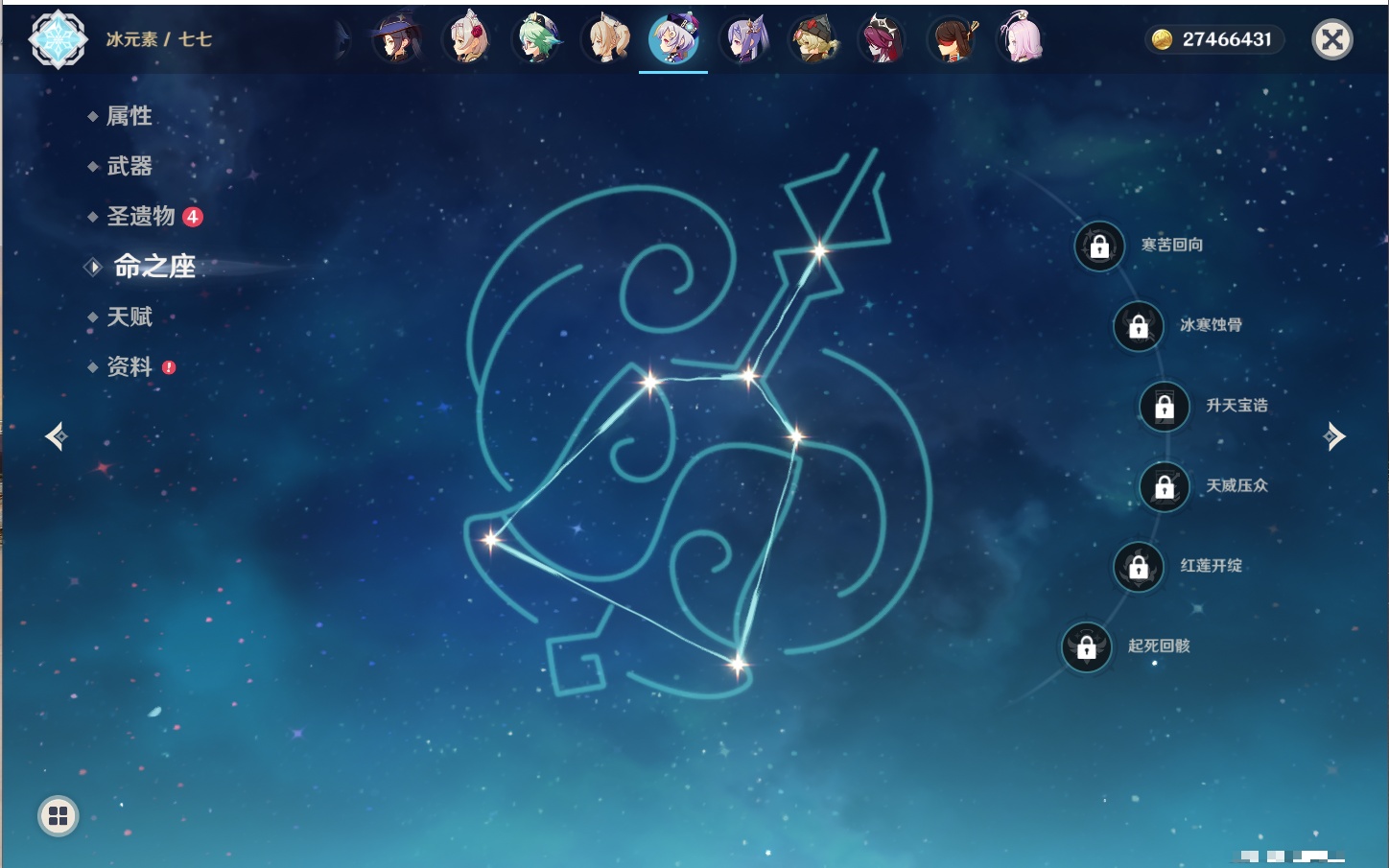Click the gold Mora coin icon
Image resolution: width=1389 pixels, height=868 pixels.
coord(1162,39)
